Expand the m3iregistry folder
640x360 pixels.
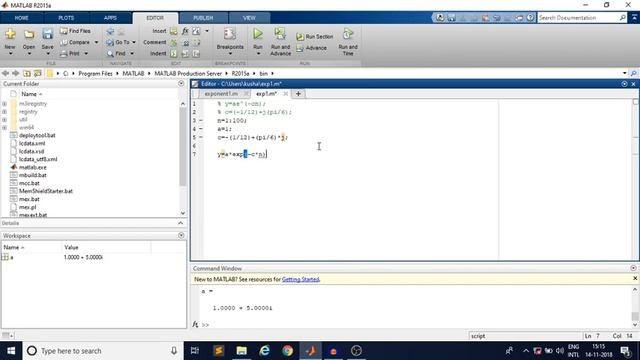[x=4, y=104]
